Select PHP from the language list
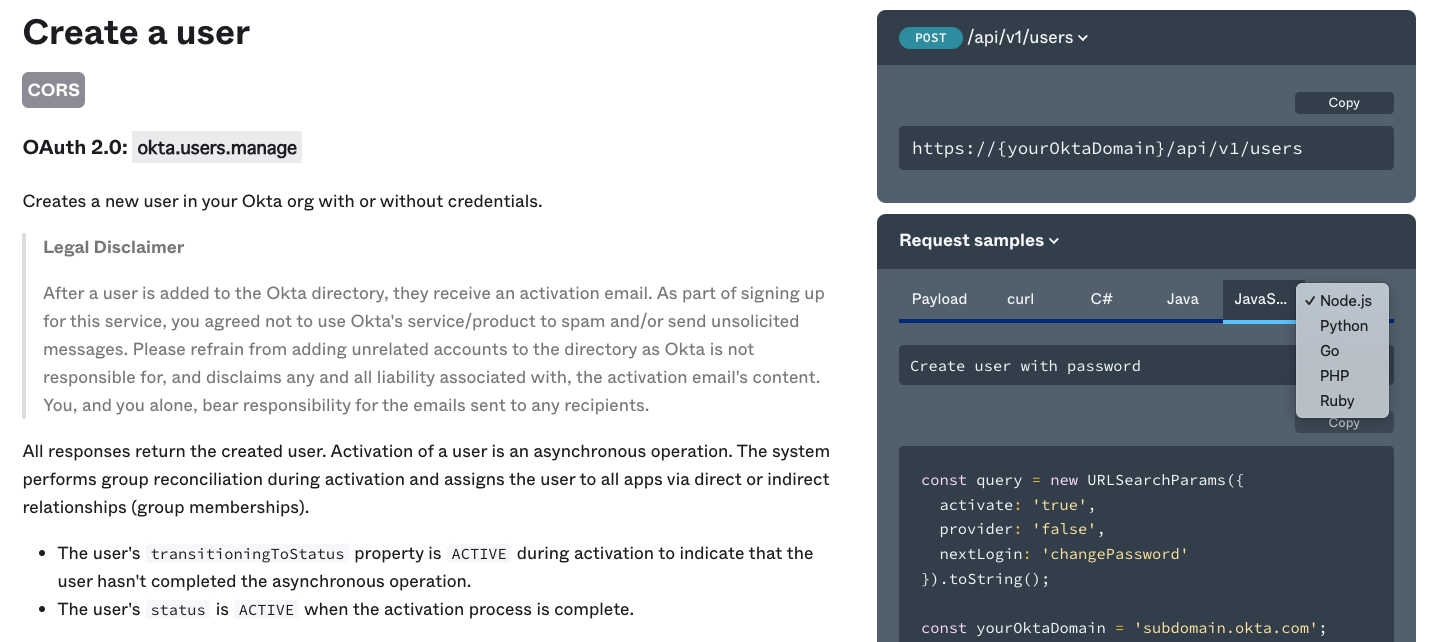This screenshot has height=642, width=1431. pyautogui.click(x=1334, y=376)
